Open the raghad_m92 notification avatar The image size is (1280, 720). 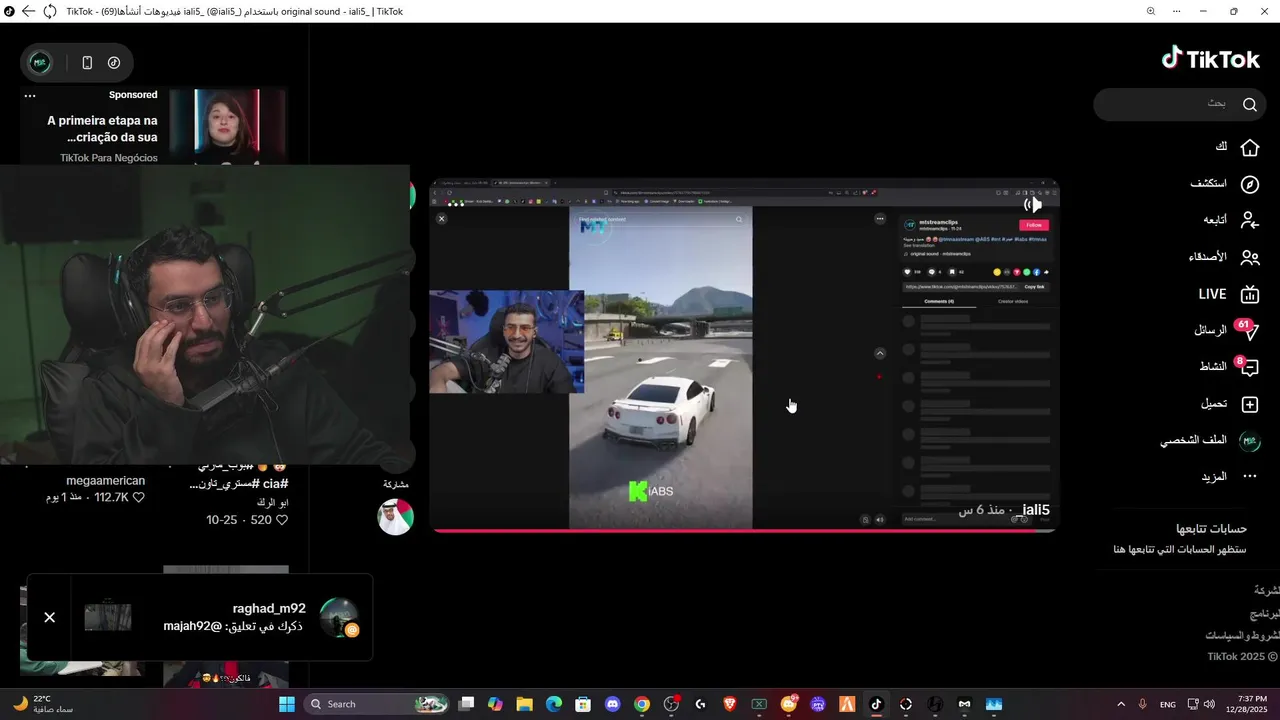pos(339,617)
